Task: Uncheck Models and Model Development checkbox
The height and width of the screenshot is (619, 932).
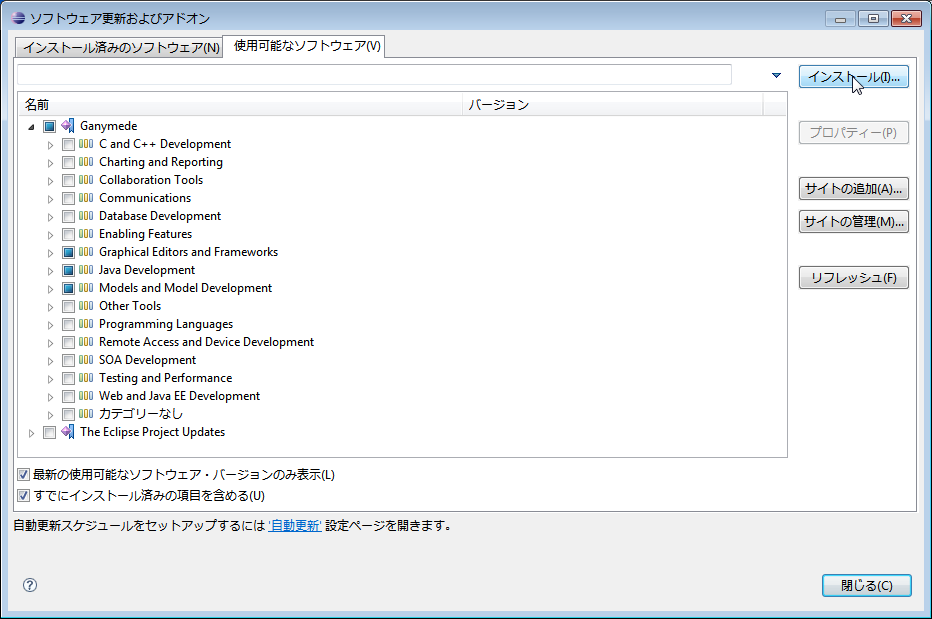Action: (68, 288)
